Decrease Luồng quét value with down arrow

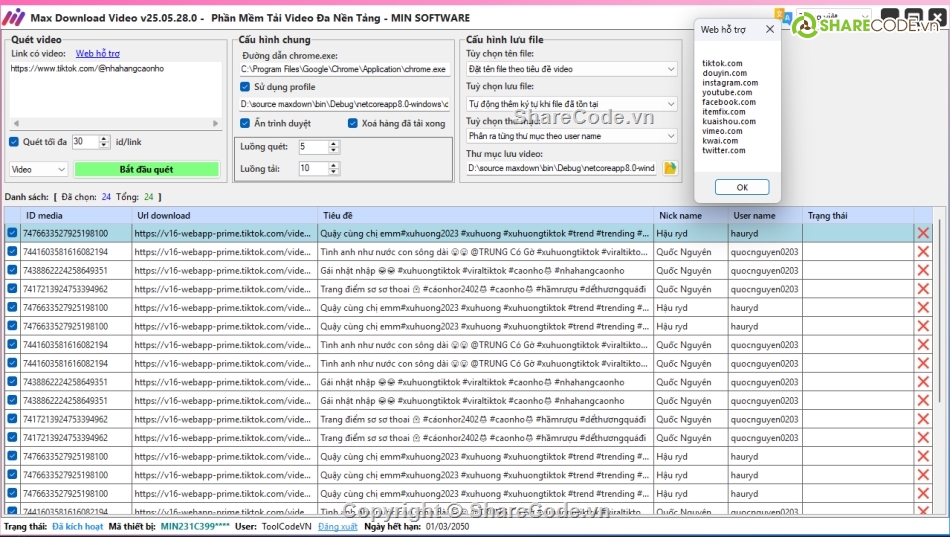[x=333, y=150]
